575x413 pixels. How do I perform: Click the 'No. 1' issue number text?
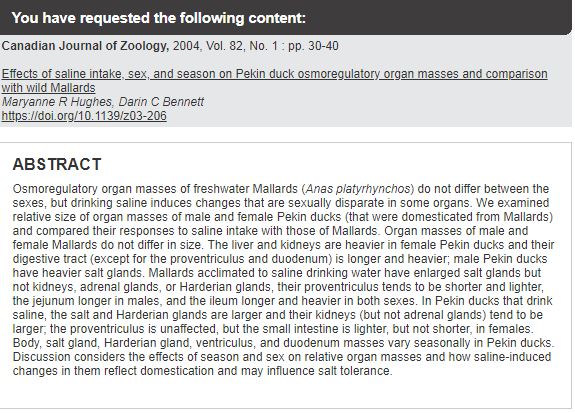(x=263, y=46)
